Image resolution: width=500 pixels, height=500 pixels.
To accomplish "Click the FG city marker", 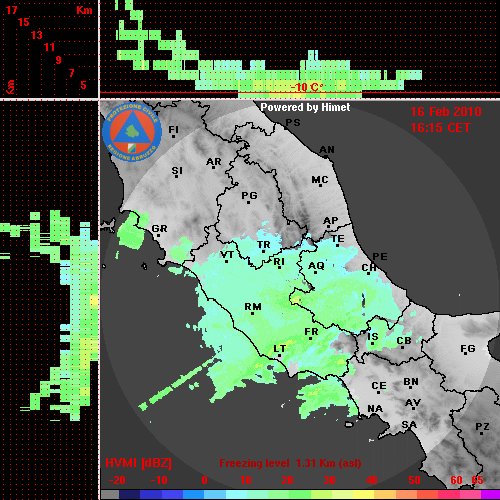I will point(467,350).
